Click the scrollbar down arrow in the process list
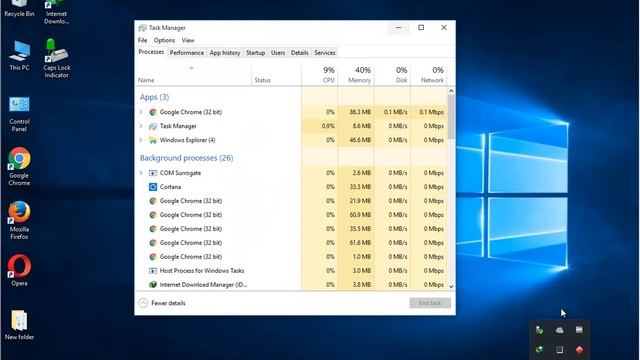The height and width of the screenshot is (360, 640). pos(451,287)
